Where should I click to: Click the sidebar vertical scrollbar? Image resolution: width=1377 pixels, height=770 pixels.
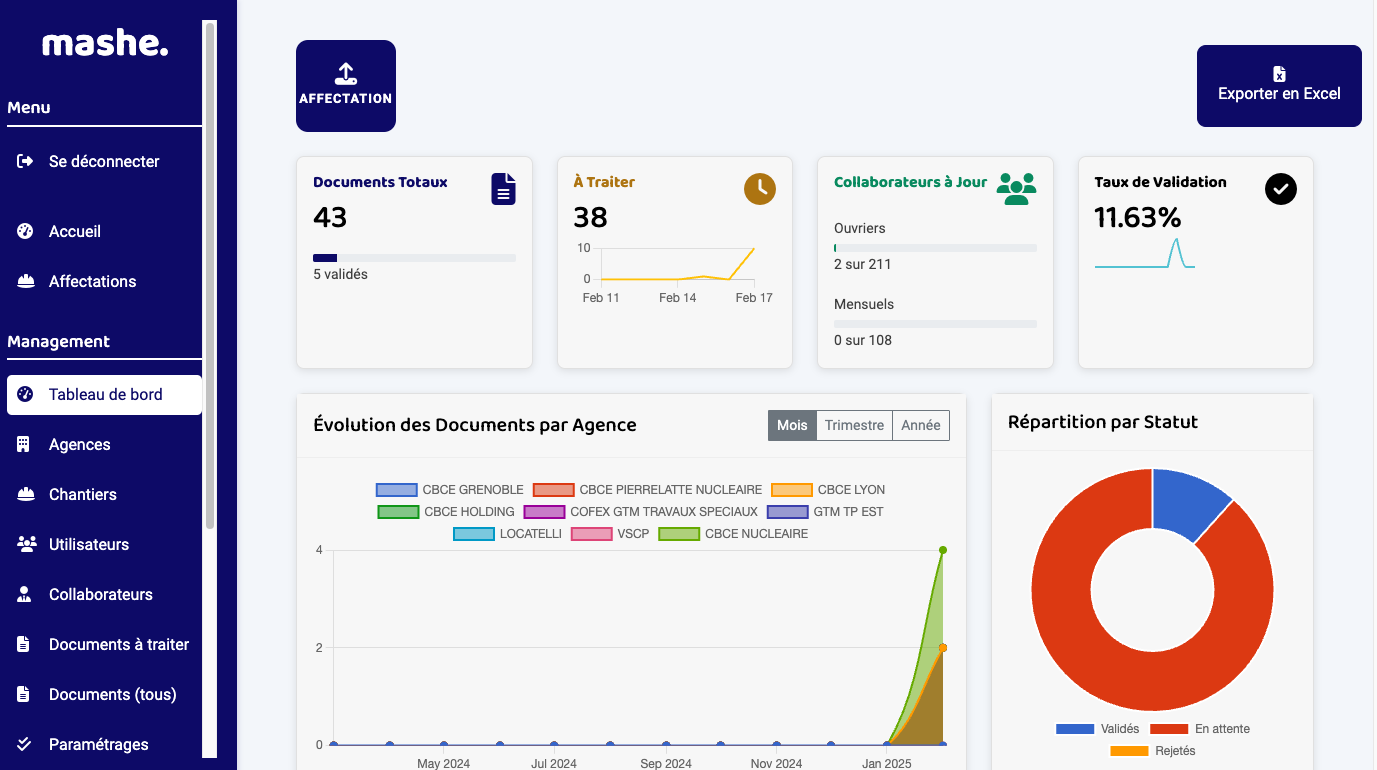click(210, 275)
